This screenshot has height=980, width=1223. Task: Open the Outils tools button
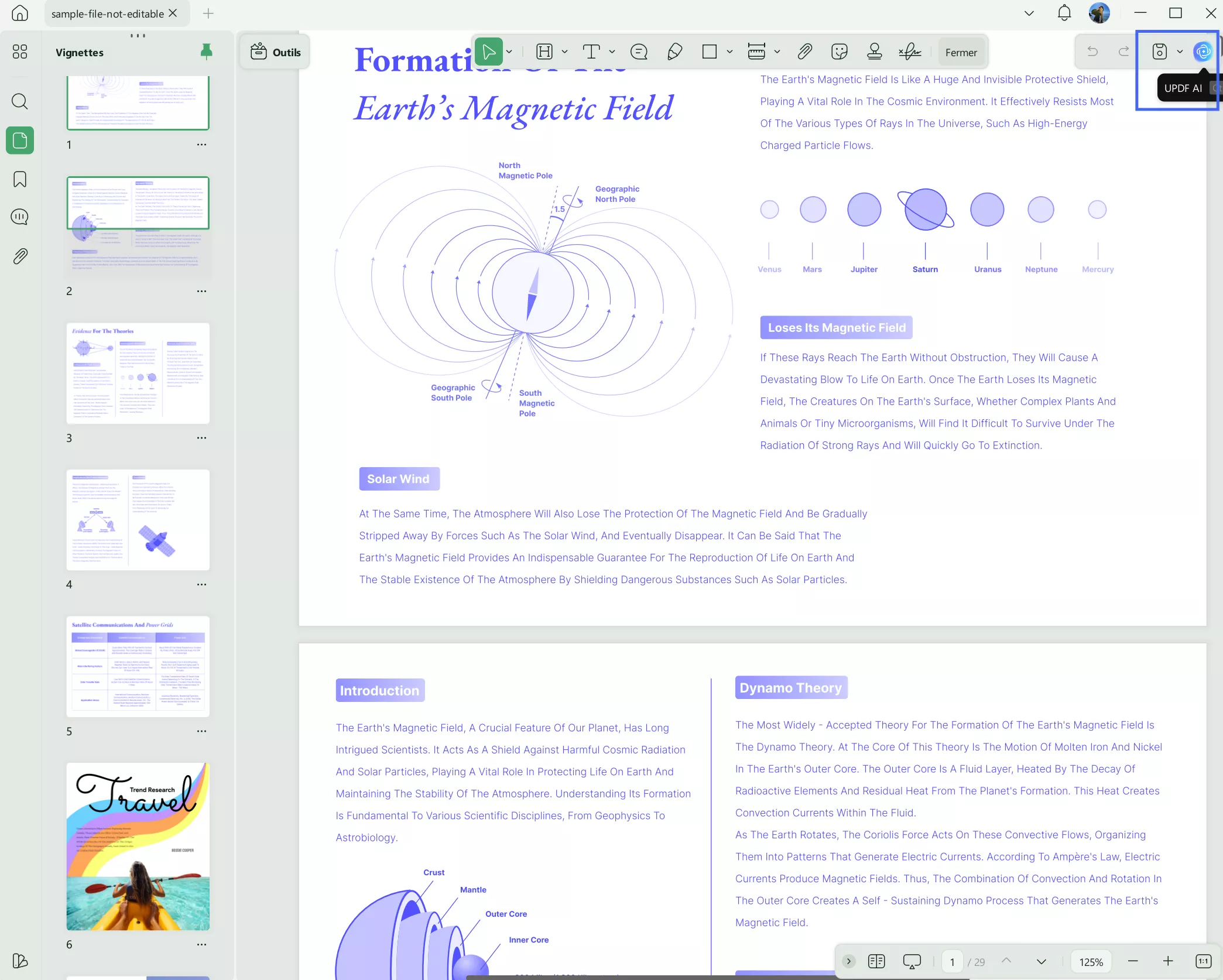(x=275, y=52)
